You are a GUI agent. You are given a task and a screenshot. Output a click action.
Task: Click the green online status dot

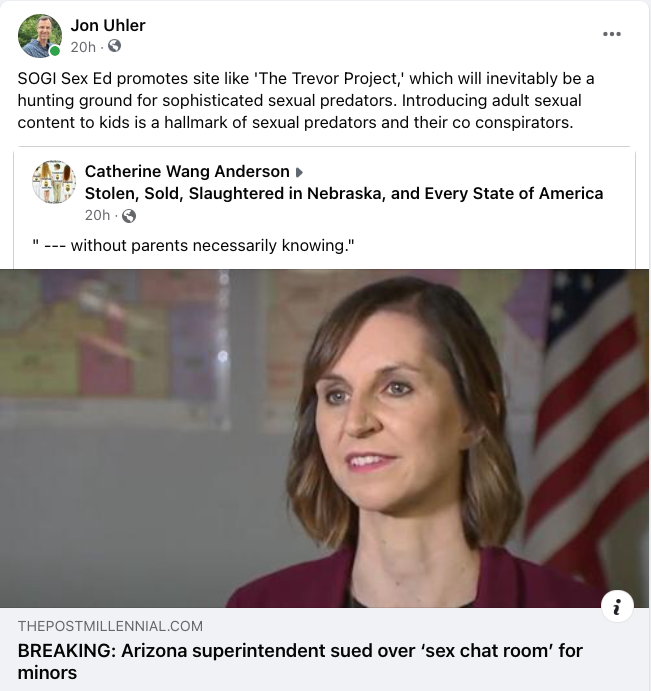(55, 51)
